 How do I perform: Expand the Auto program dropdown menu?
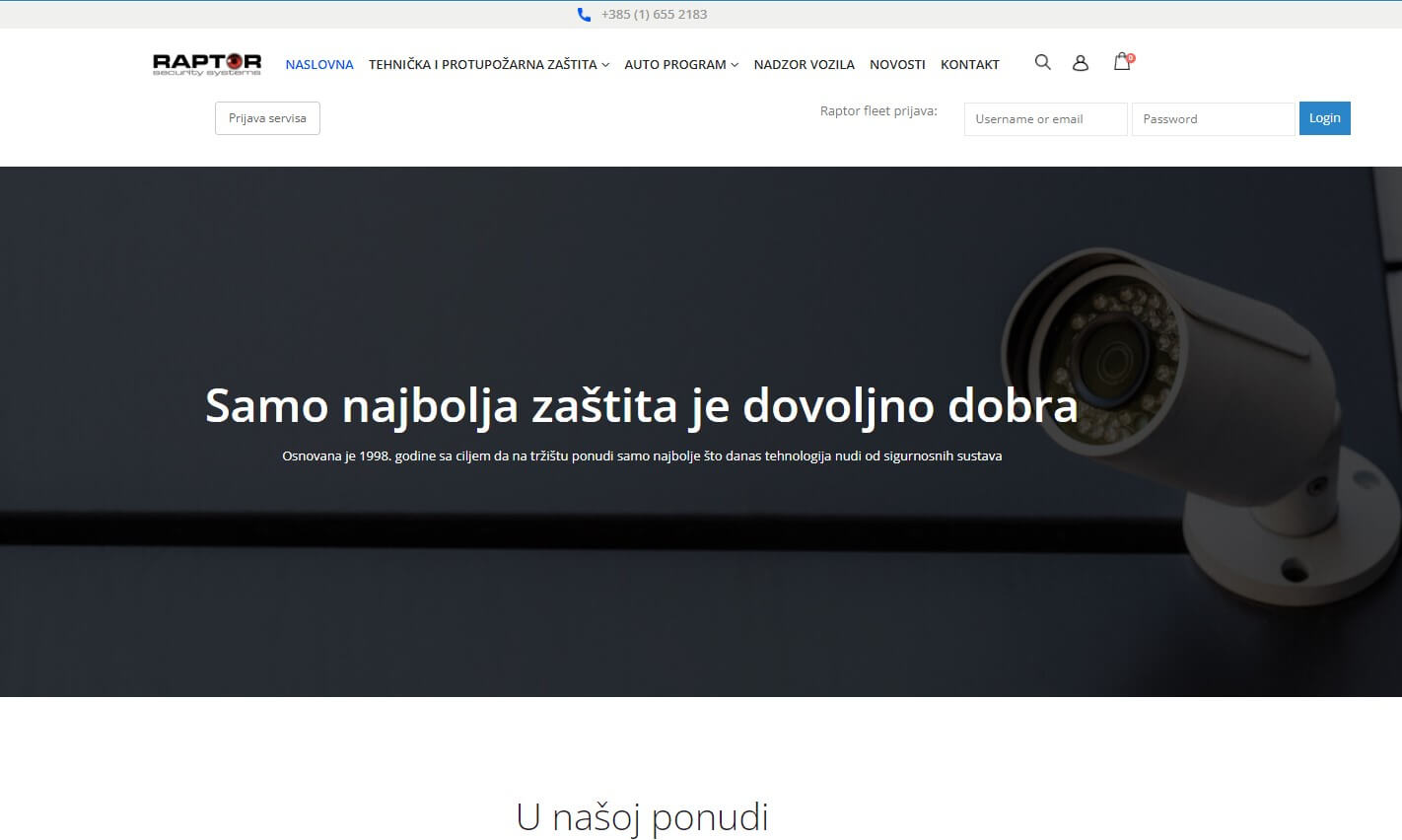coord(680,64)
